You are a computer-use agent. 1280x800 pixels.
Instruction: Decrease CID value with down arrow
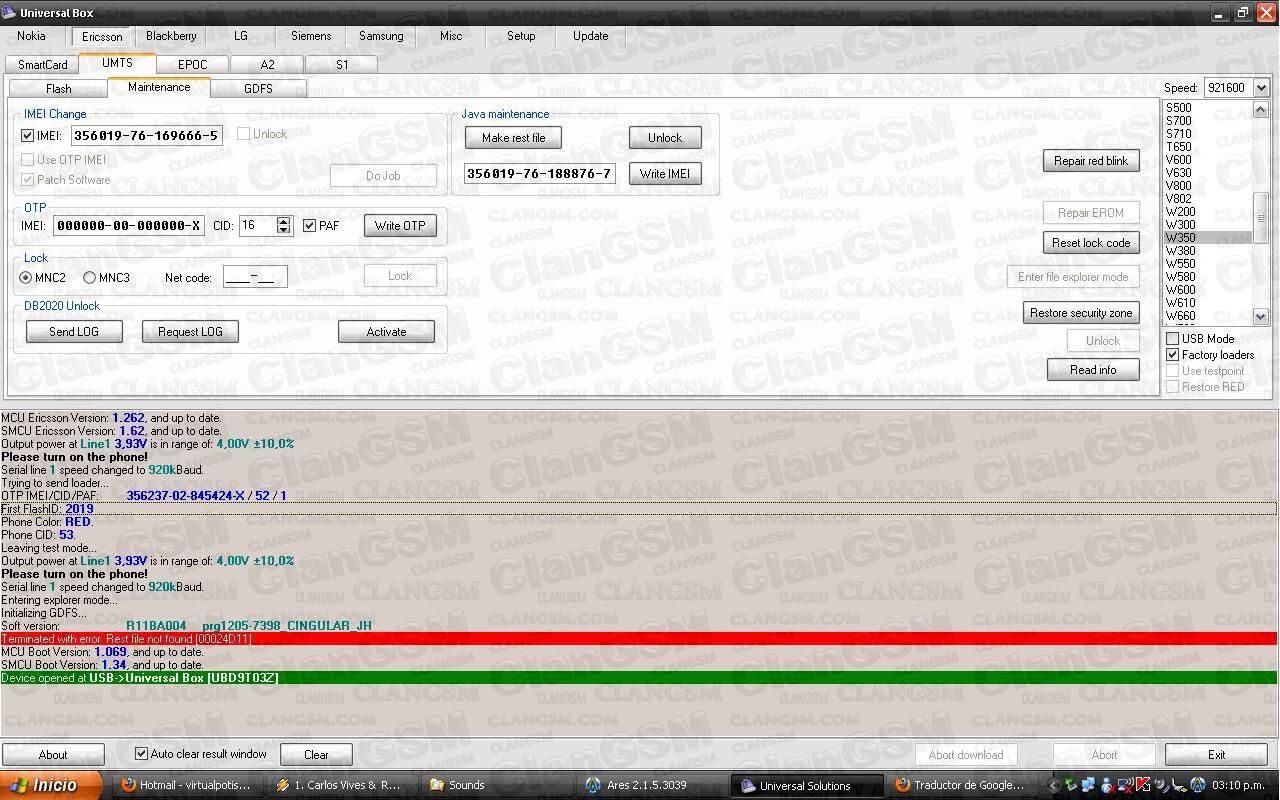click(x=284, y=230)
